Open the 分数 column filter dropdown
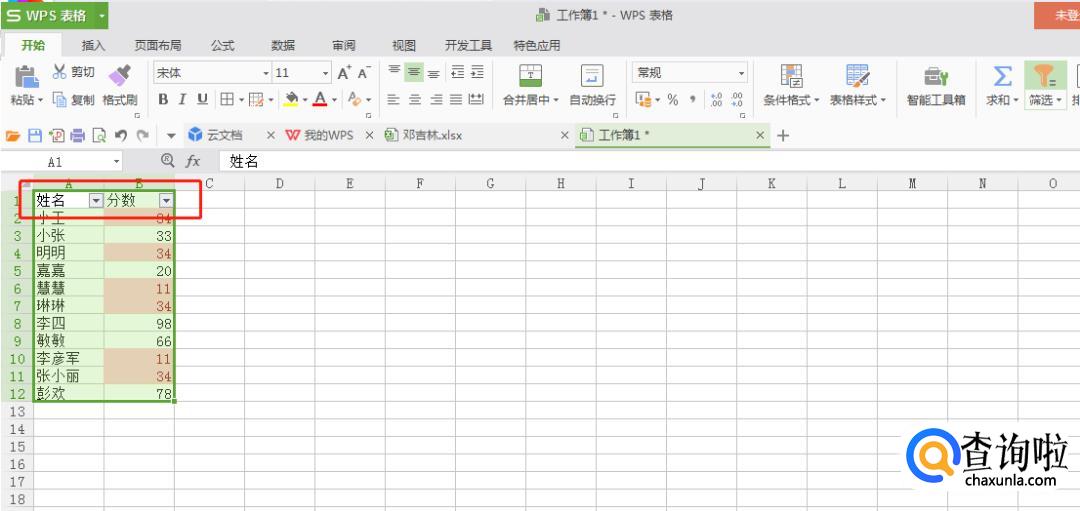 165,200
